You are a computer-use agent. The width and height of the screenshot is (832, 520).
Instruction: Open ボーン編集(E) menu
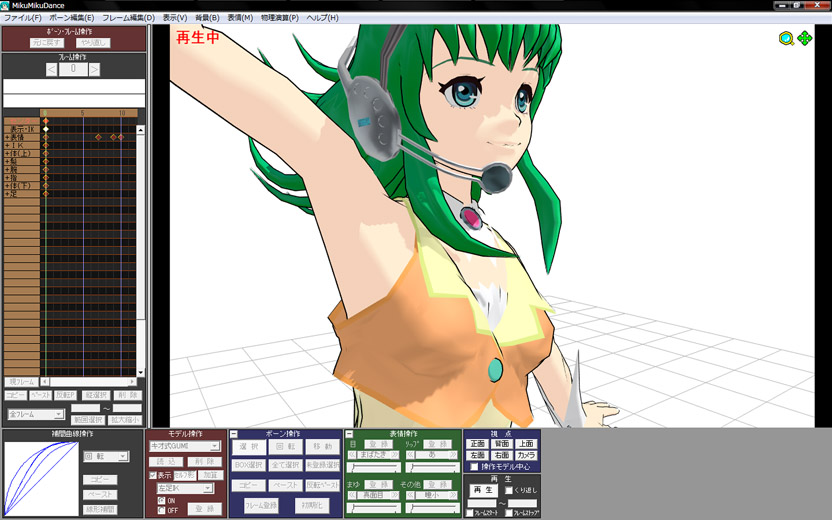click(x=72, y=18)
